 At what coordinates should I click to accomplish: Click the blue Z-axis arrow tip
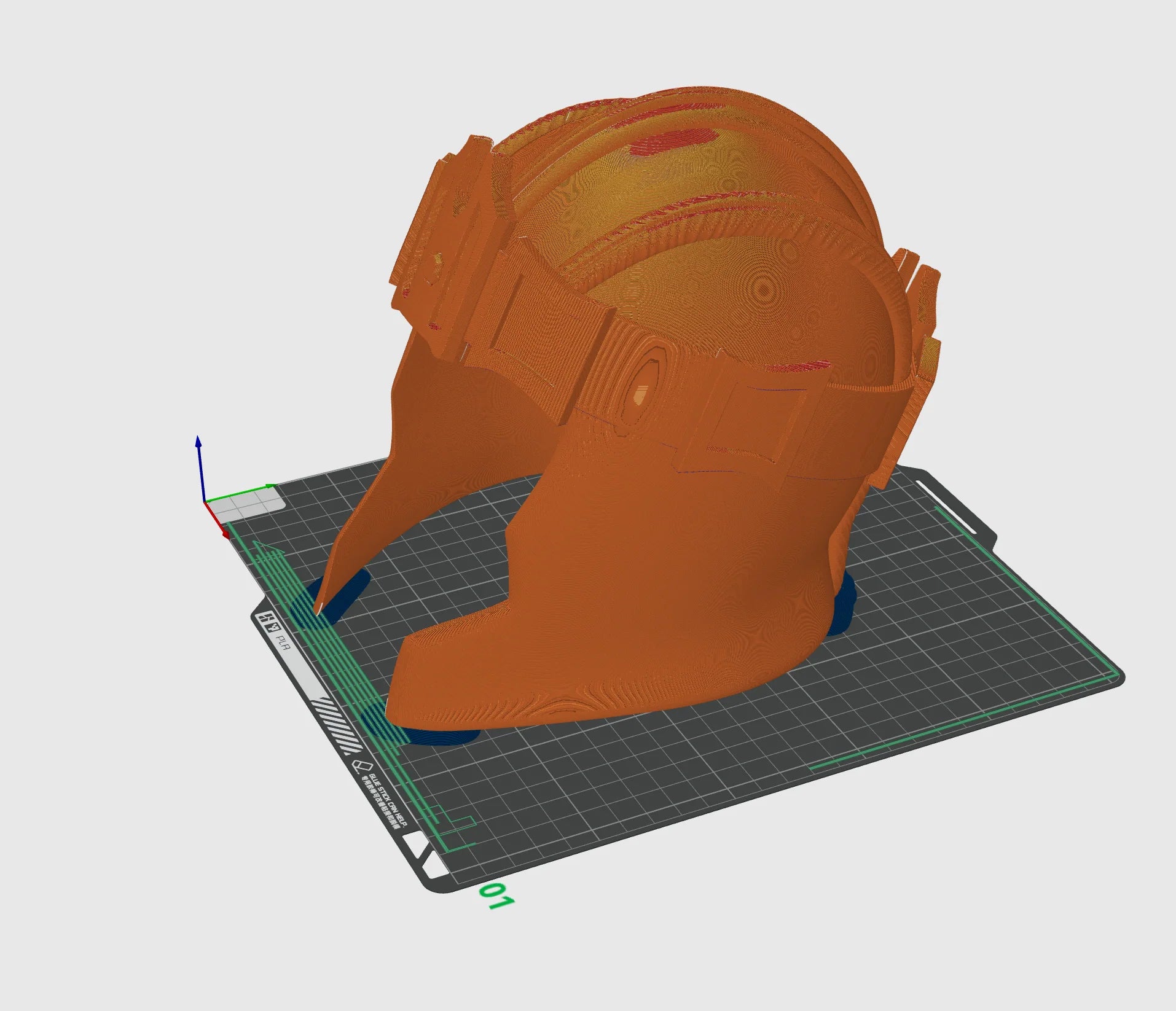[x=198, y=440]
